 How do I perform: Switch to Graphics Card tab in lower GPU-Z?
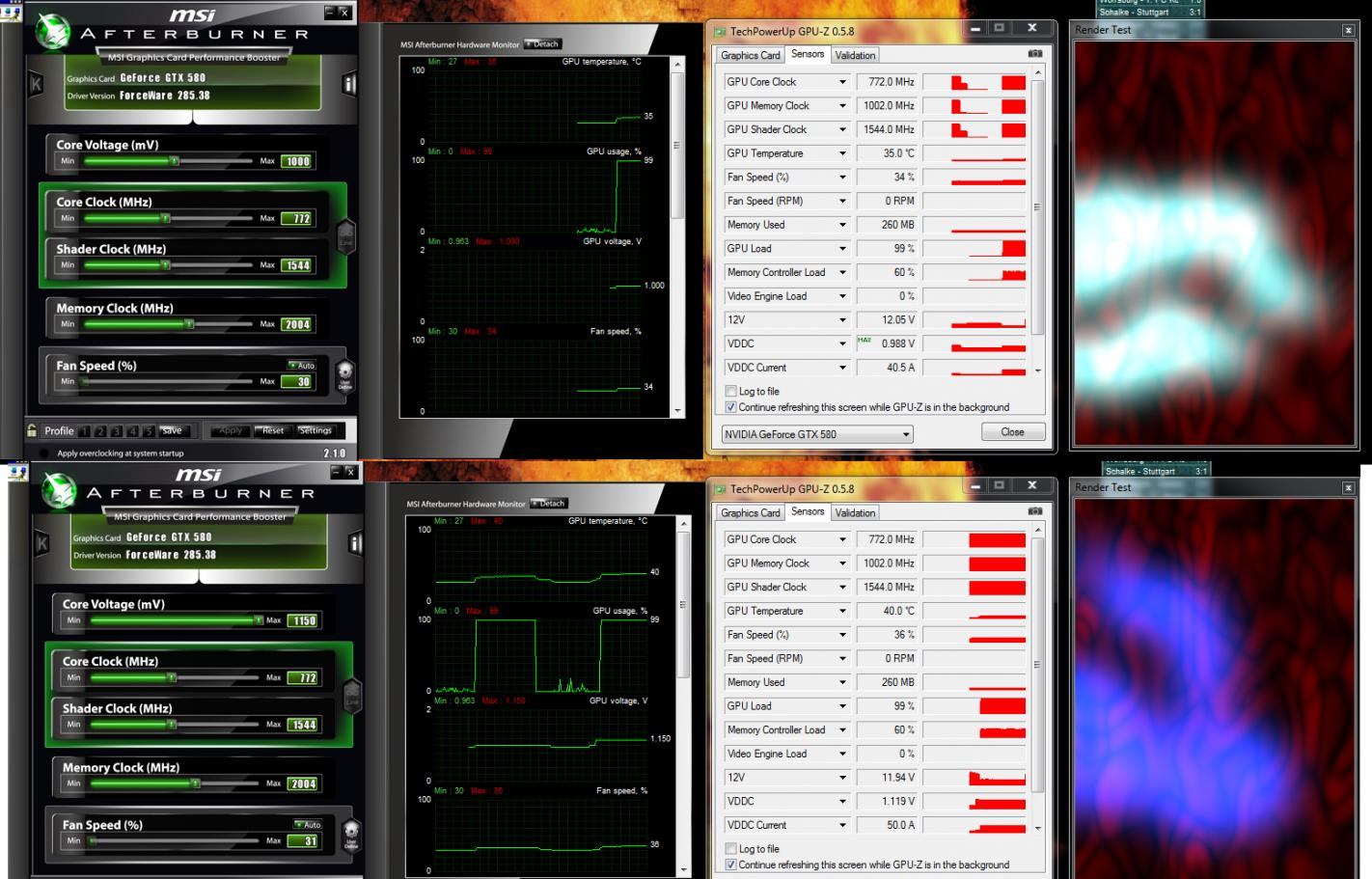(750, 512)
